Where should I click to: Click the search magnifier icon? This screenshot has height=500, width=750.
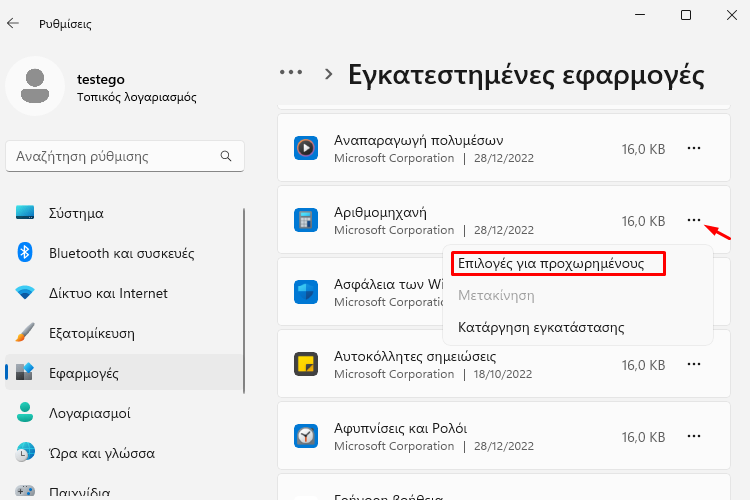click(x=226, y=156)
